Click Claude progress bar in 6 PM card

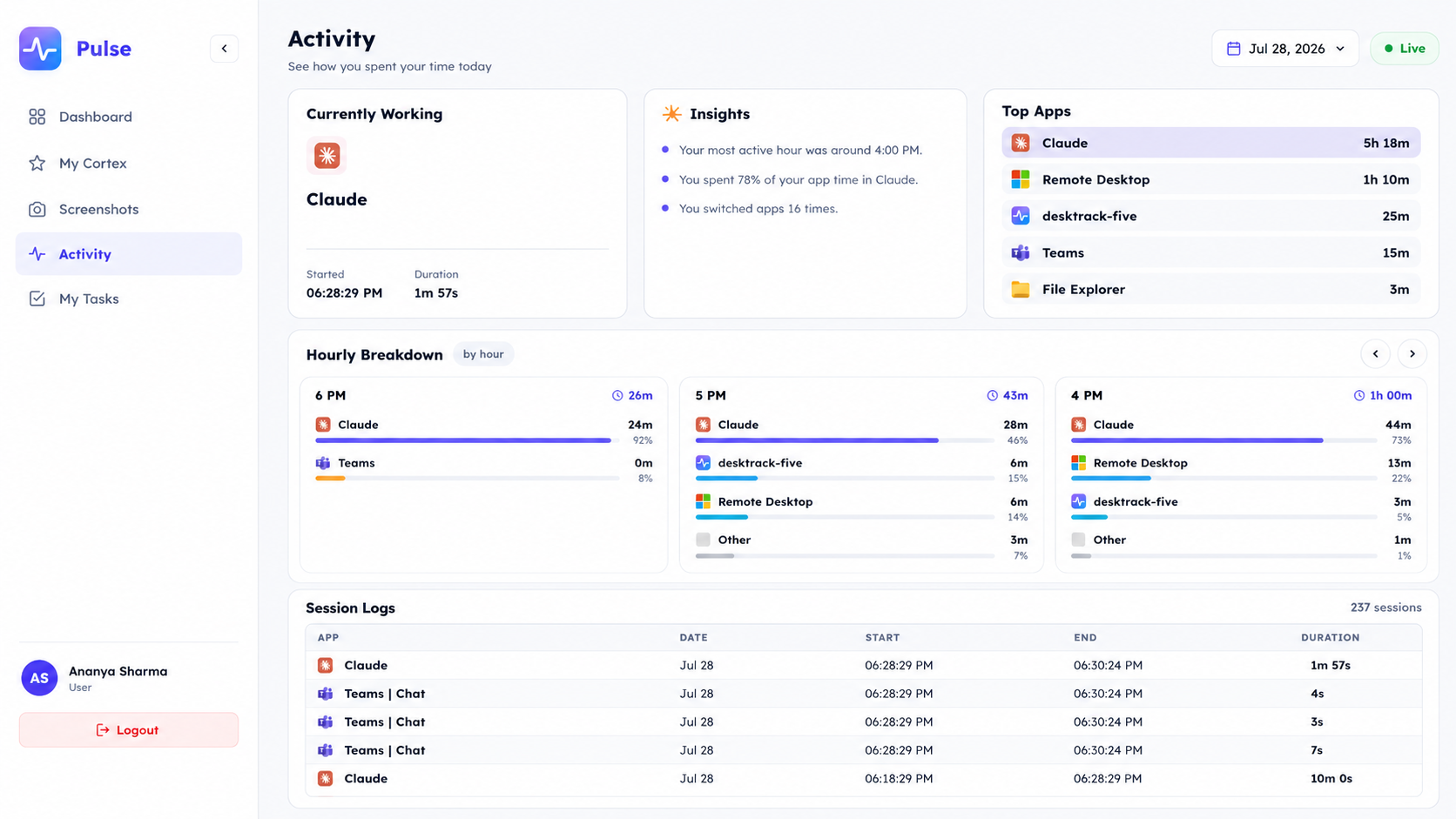click(468, 440)
